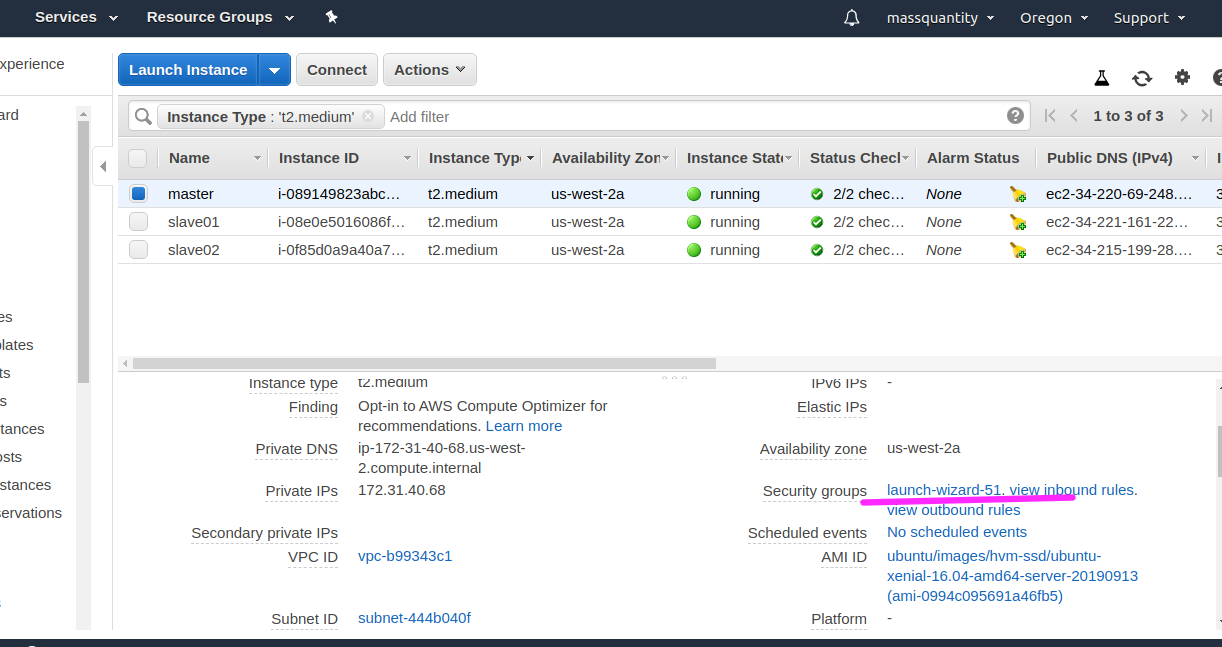Click the pin shortcut icon in navbar
This screenshot has width=1222, height=647.
(332, 18)
